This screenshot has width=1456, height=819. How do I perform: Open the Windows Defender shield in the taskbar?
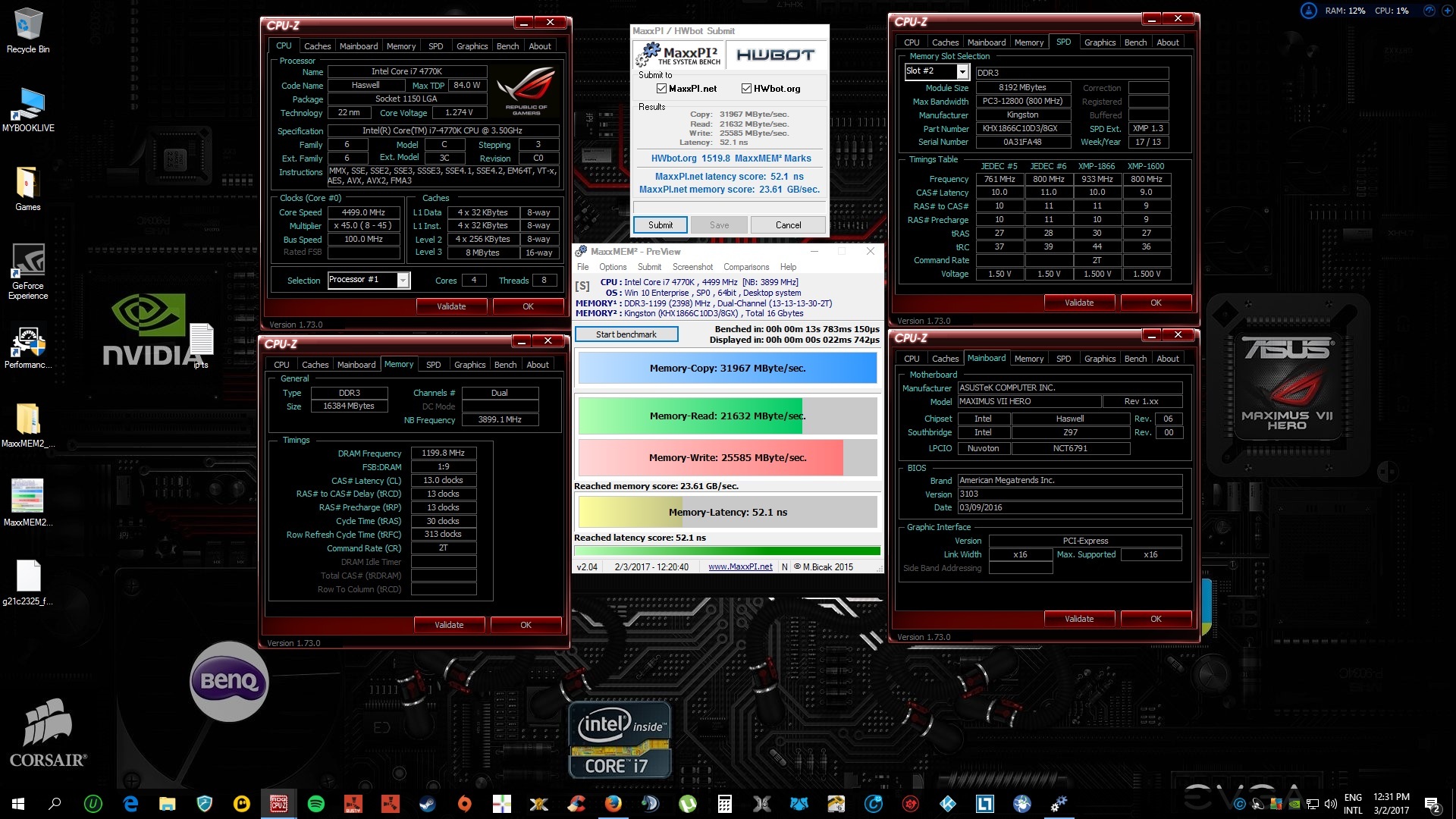205,804
